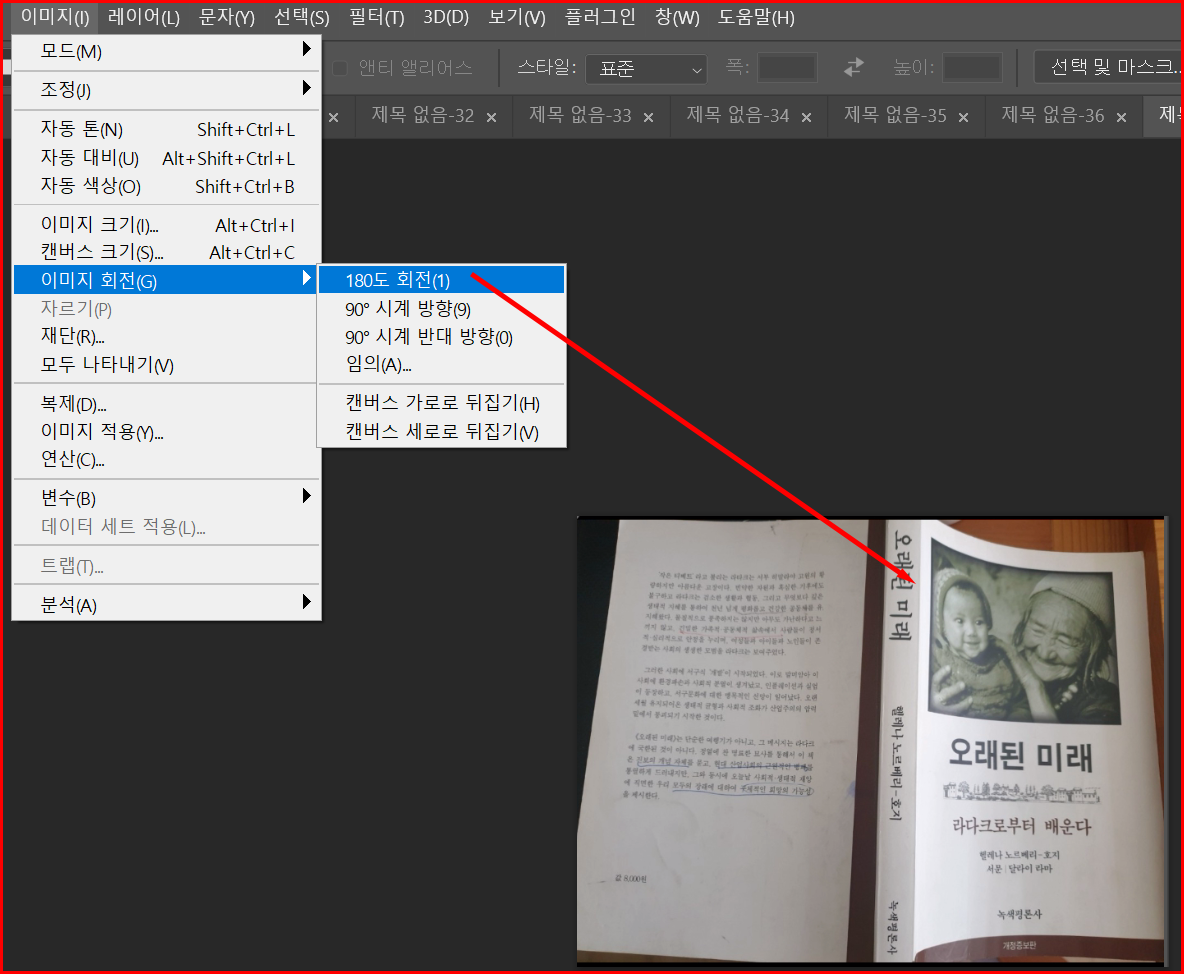
Task: Swap width and height arrows icon
Action: point(853,68)
